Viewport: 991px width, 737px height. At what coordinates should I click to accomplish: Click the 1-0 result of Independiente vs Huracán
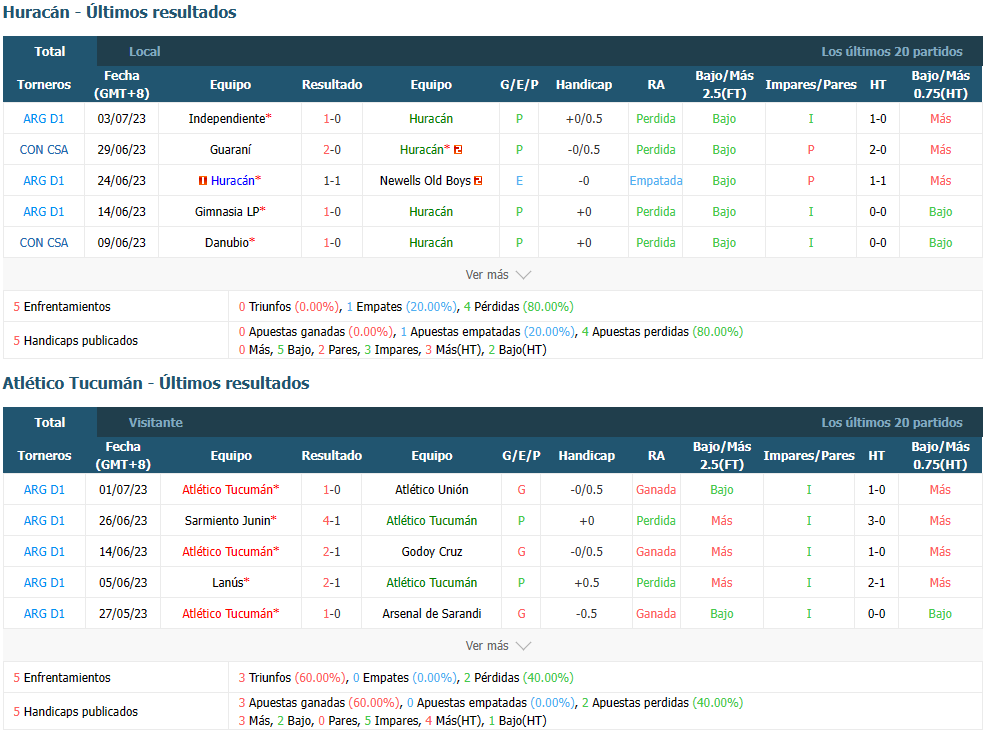[332, 119]
